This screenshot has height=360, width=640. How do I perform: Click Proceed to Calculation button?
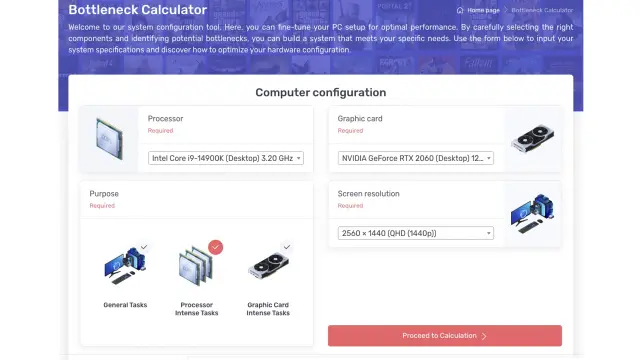point(445,336)
